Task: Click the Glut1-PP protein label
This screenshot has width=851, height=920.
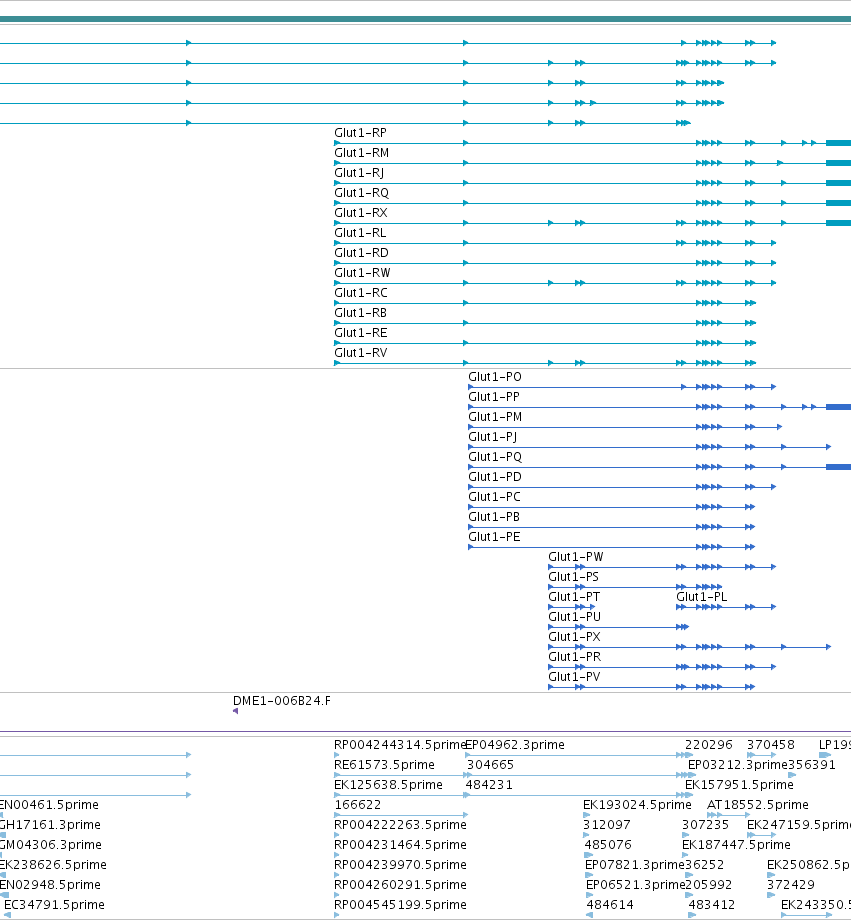Action: [494, 397]
